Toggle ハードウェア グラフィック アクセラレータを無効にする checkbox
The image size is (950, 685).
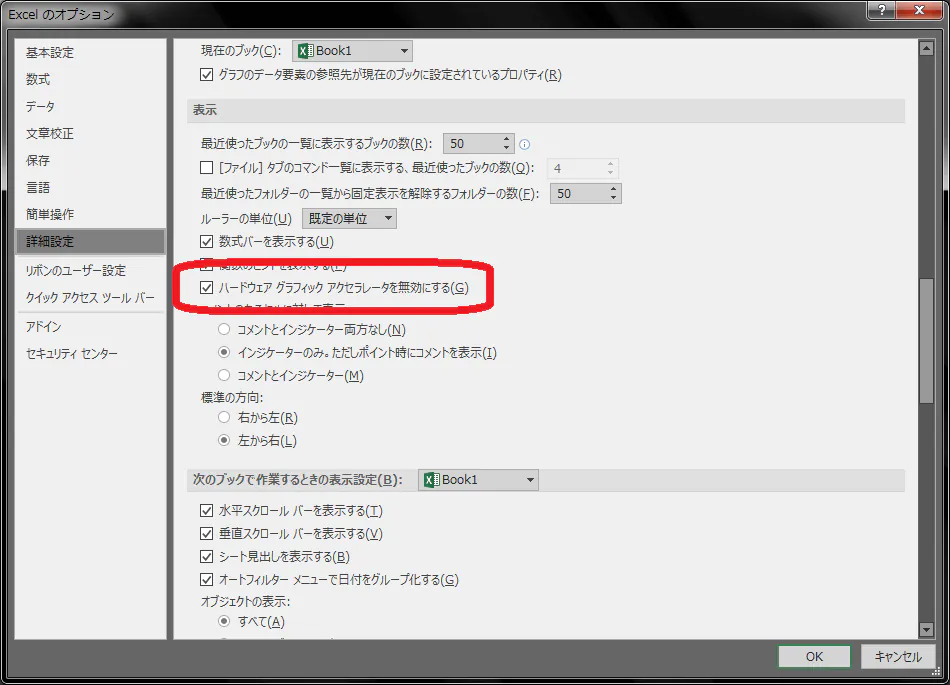pos(207,287)
